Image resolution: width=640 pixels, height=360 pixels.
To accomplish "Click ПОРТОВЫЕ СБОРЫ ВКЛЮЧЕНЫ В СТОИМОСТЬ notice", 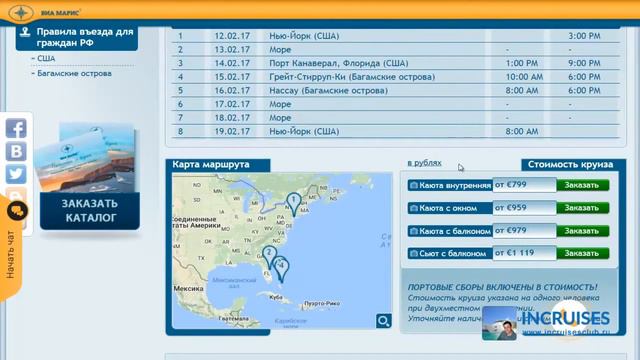I will [x=502, y=287].
